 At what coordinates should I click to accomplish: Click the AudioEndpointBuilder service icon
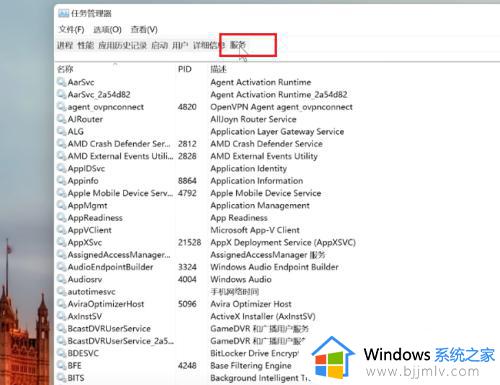[x=62, y=267]
